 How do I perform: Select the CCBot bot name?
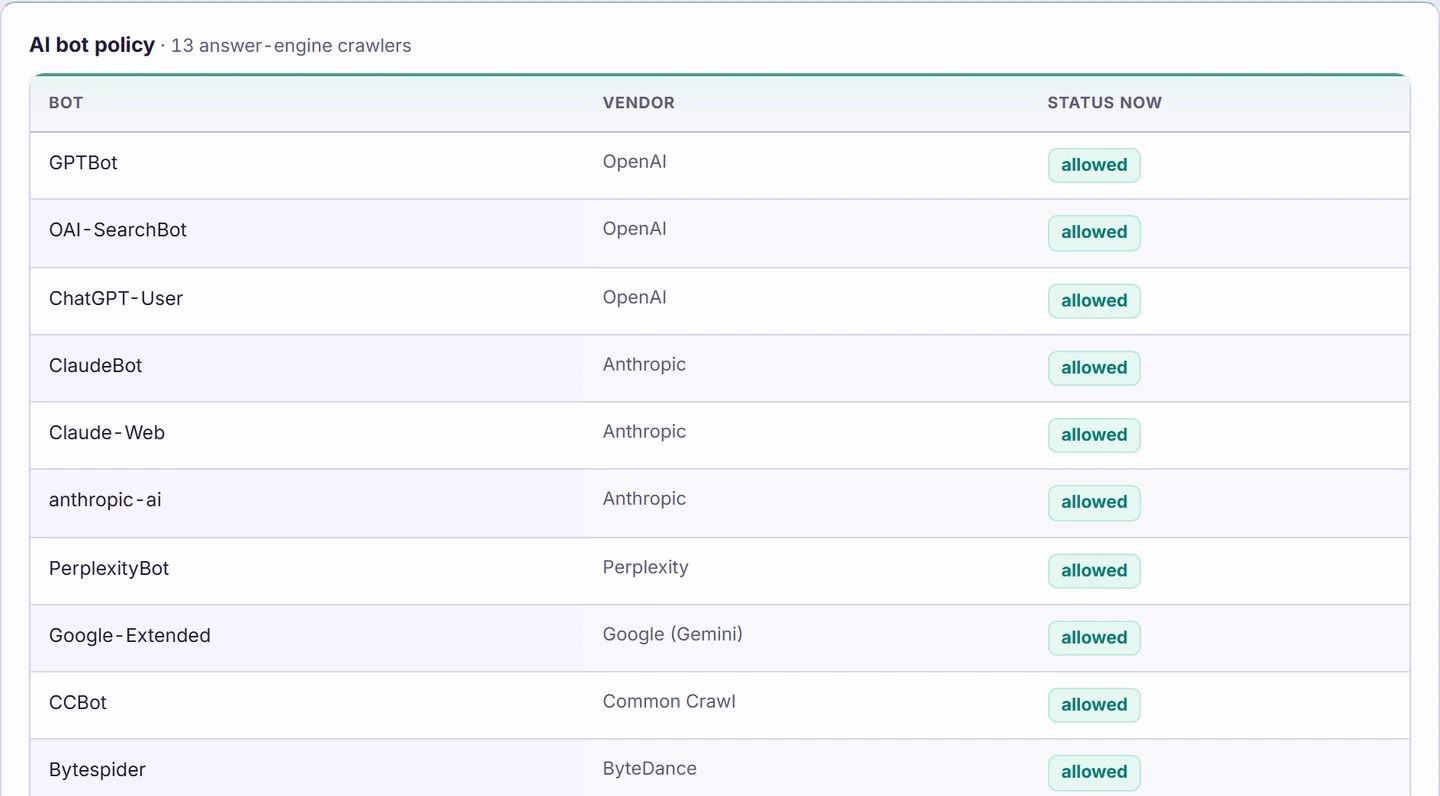pyautogui.click(x=78, y=702)
